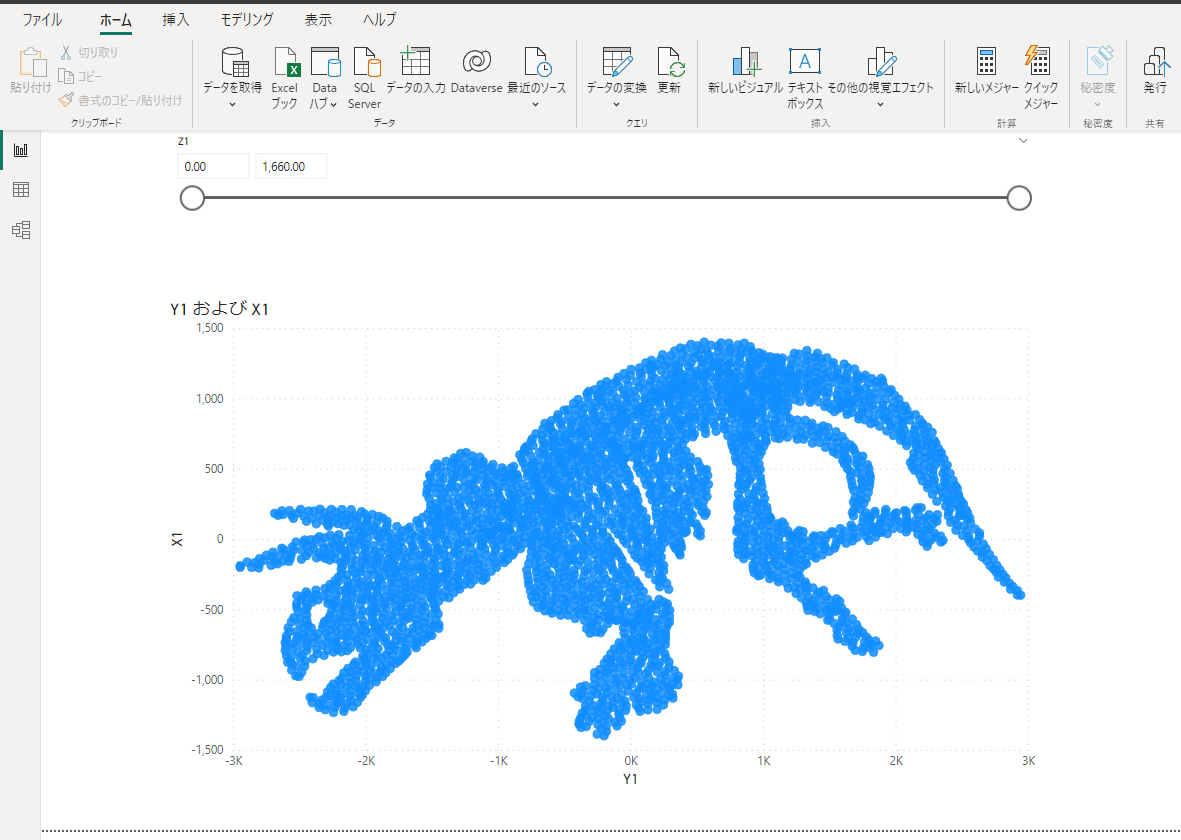Screen dimensions: 1181x840
Task: Open the Z1 slicer chevron menu
Action: (x=1023, y=141)
